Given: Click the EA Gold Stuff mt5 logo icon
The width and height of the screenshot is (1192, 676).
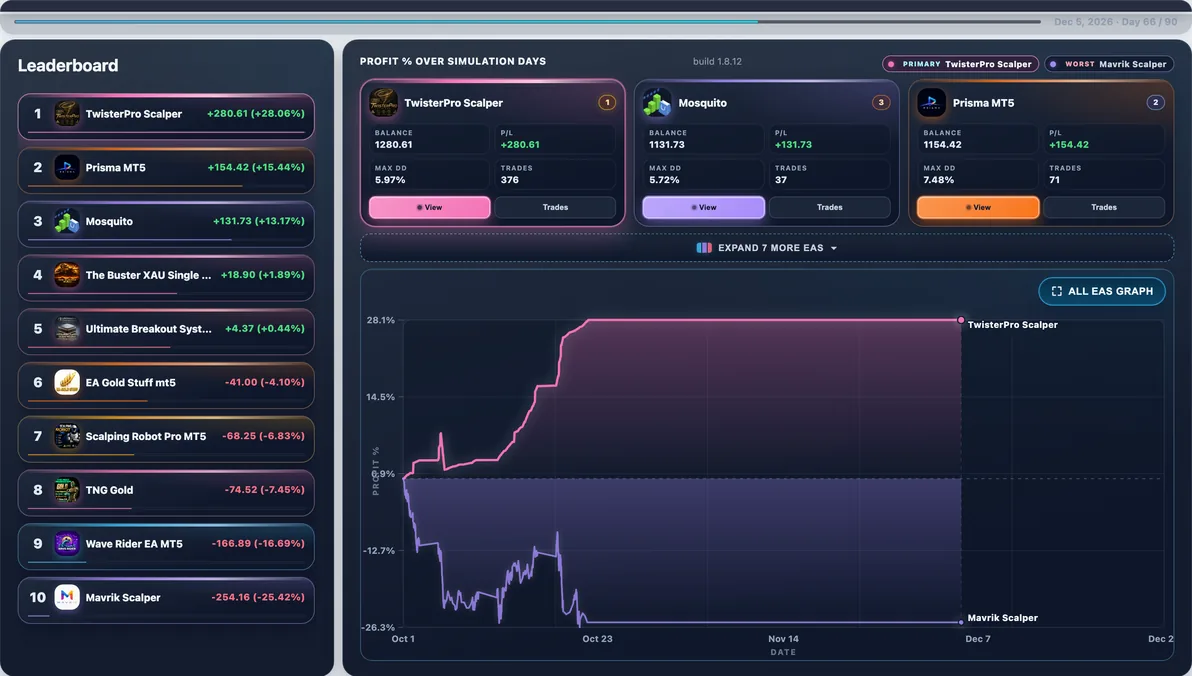Looking at the screenshot, I should tap(67, 382).
